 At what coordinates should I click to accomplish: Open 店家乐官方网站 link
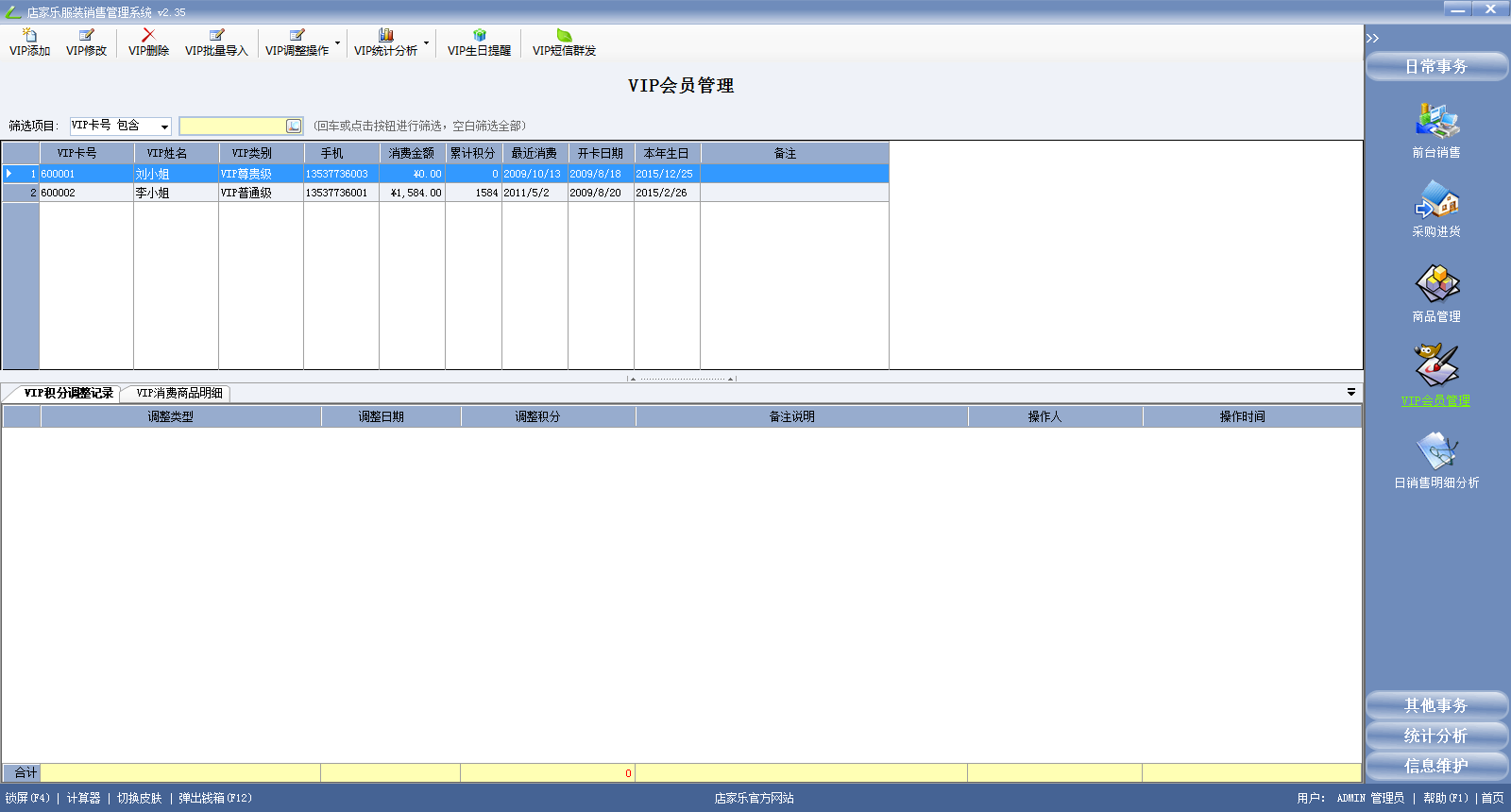pos(754,798)
